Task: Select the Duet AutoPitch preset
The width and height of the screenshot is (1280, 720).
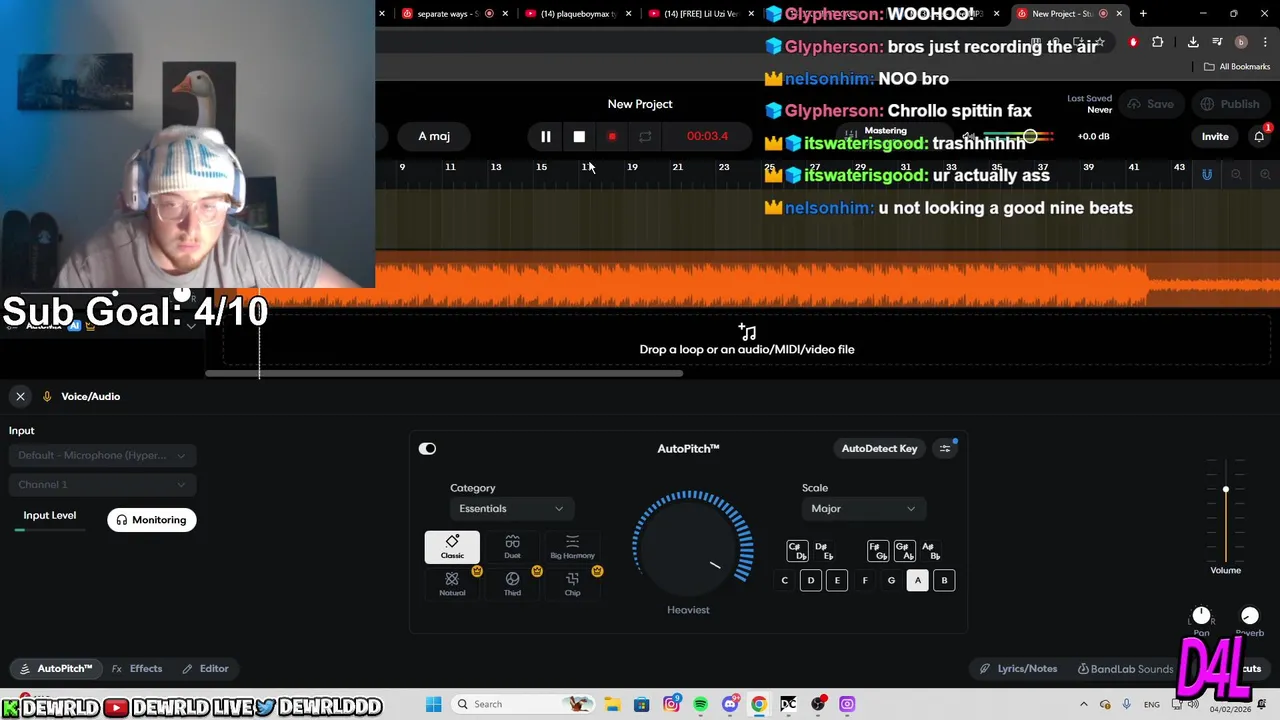Action: coord(512,547)
